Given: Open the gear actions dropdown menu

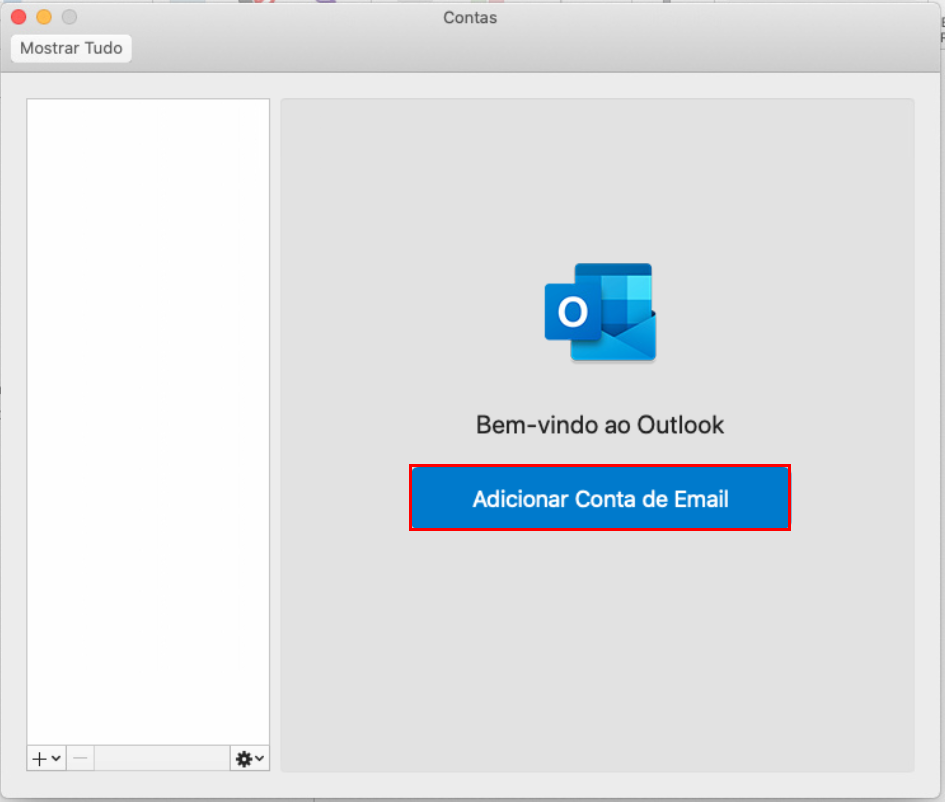Looking at the screenshot, I should click(x=250, y=758).
